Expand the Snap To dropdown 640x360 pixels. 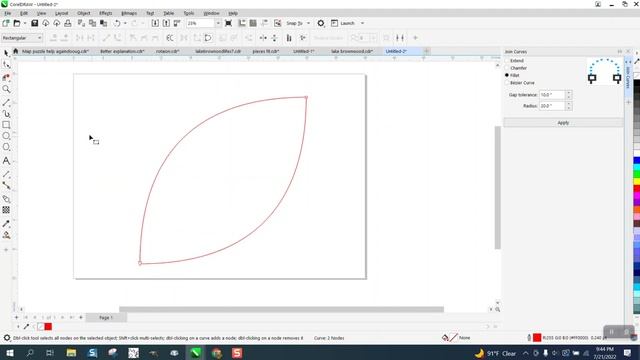[308, 23]
